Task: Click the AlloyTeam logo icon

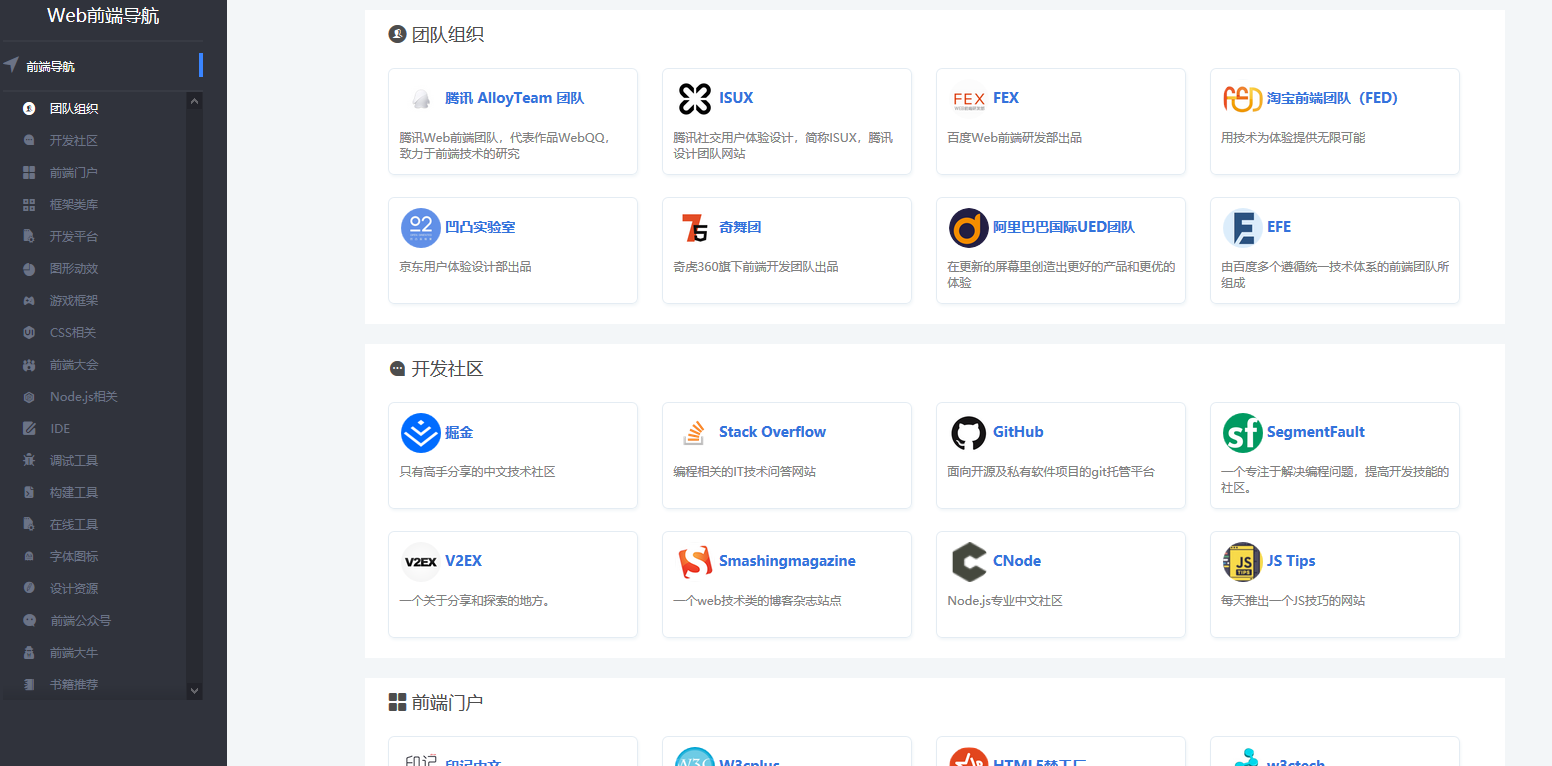Action: 421,99
